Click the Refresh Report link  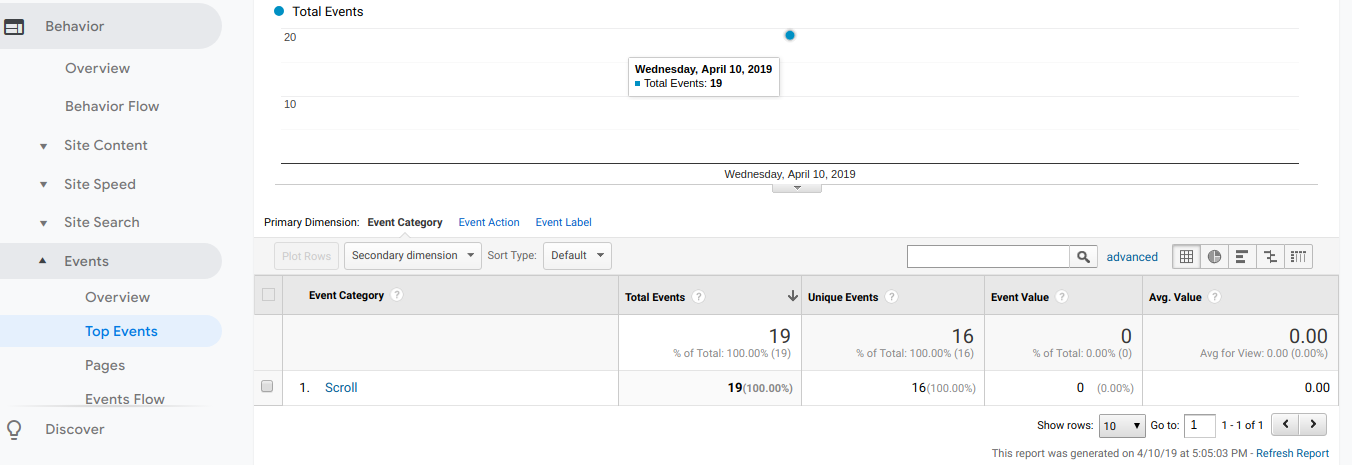[x=1293, y=453]
